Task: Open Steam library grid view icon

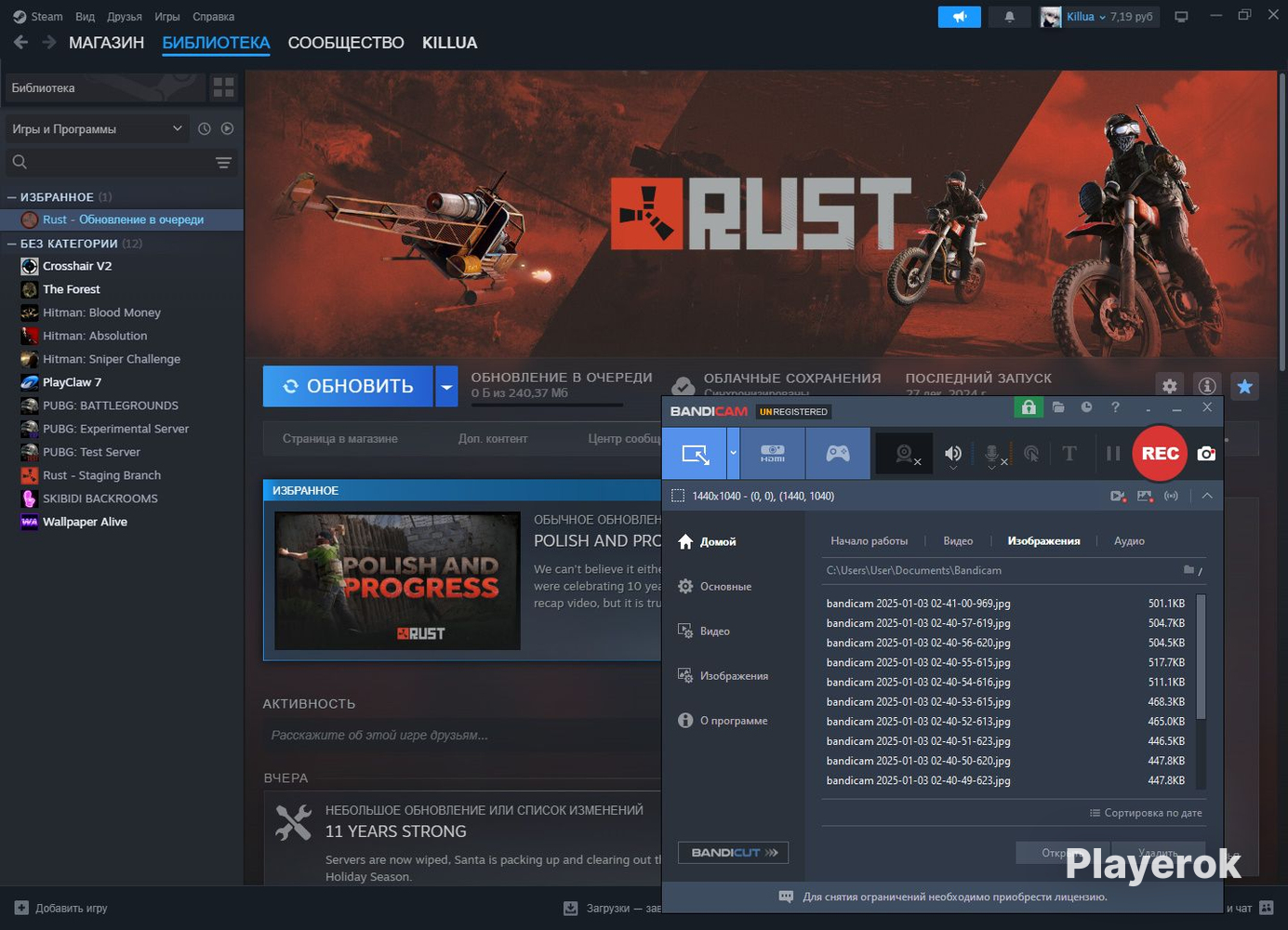Action: point(224,87)
